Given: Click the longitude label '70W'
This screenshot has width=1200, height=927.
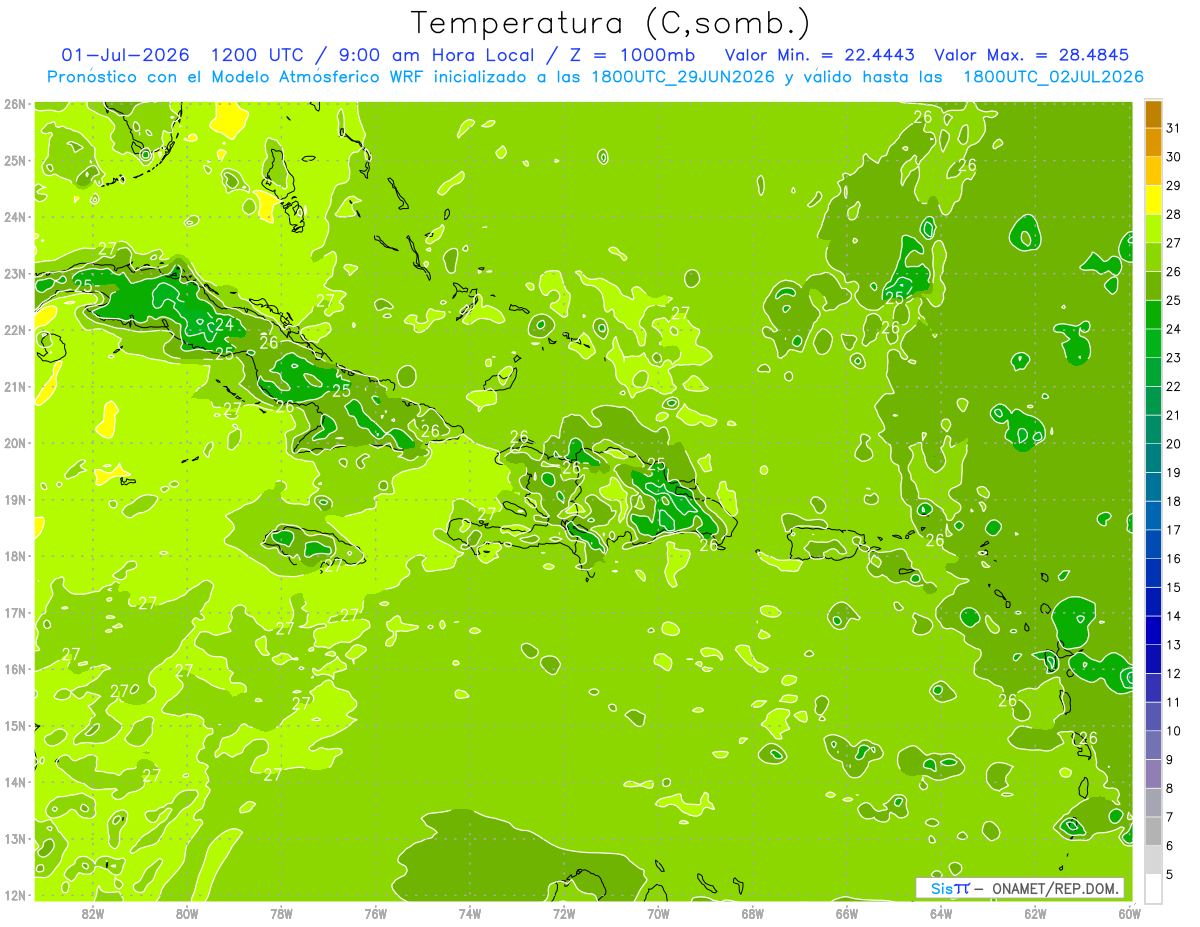Looking at the screenshot, I should [658, 913].
